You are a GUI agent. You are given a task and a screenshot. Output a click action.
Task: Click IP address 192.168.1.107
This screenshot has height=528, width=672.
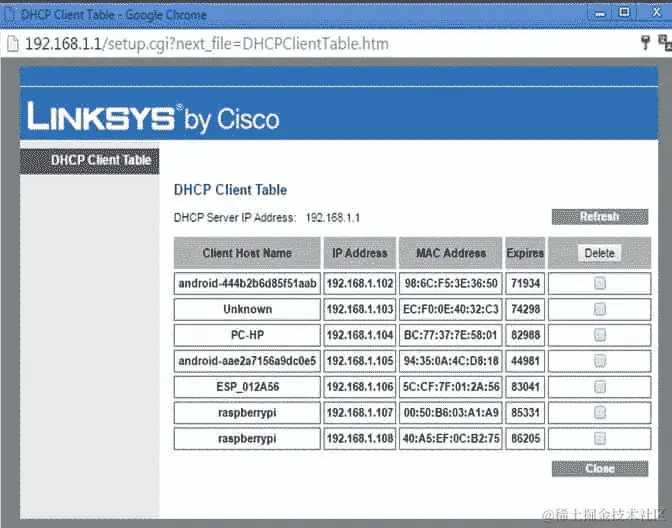point(360,413)
